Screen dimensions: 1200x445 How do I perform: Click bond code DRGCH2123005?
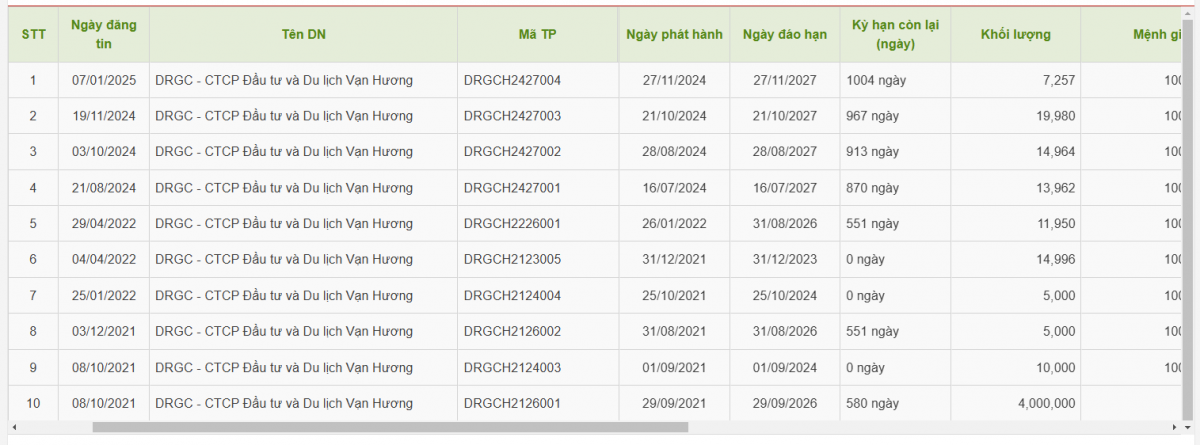(512, 260)
